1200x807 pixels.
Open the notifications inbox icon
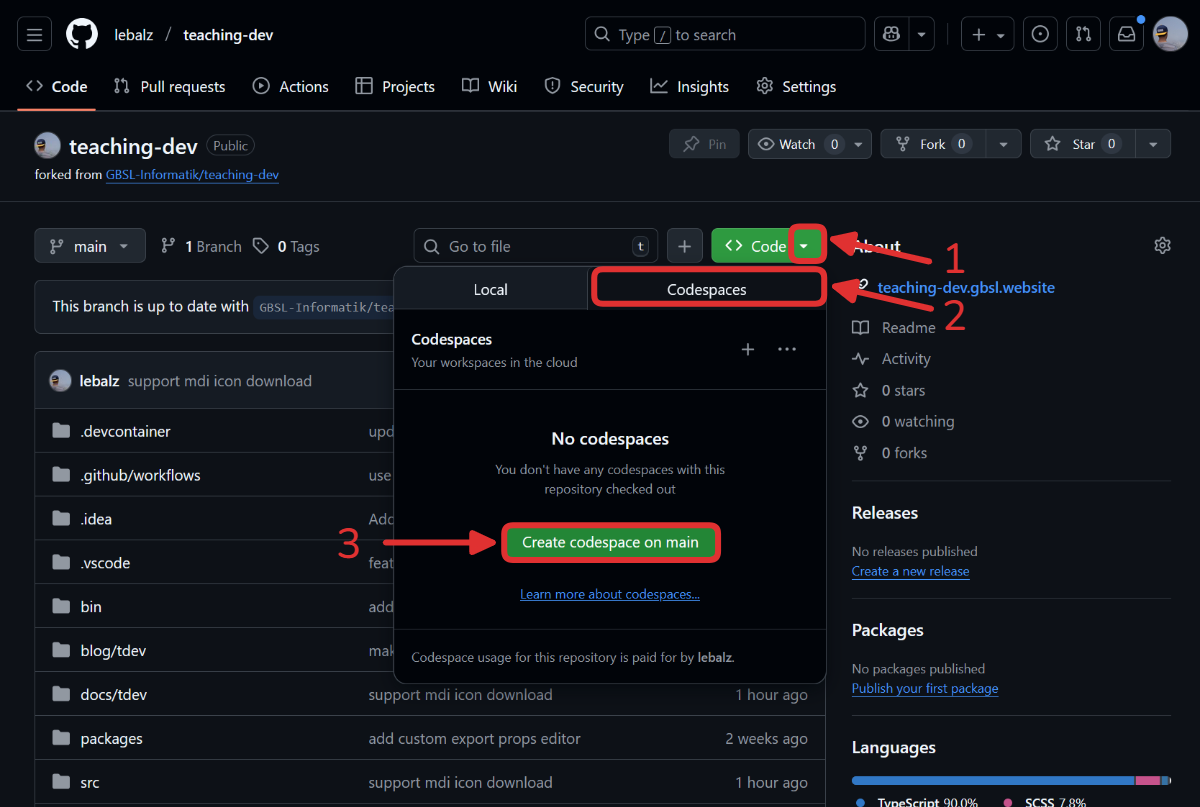tap(1127, 35)
